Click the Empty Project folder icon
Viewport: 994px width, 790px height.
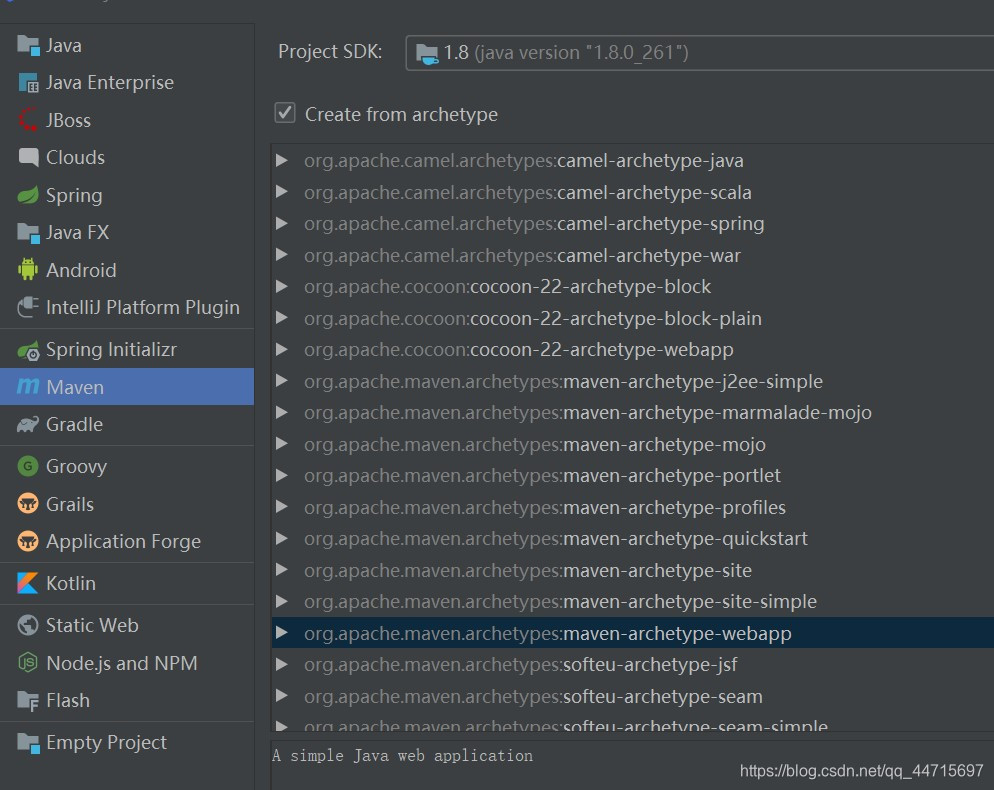coord(28,742)
